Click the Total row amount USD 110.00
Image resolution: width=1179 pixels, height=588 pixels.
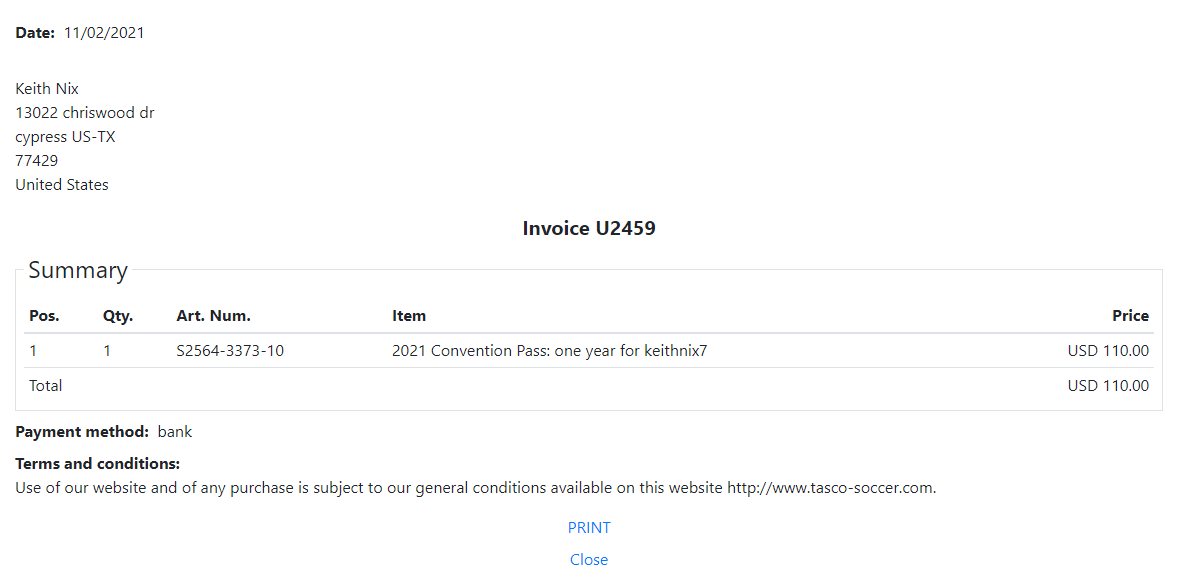coord(1108,386)
